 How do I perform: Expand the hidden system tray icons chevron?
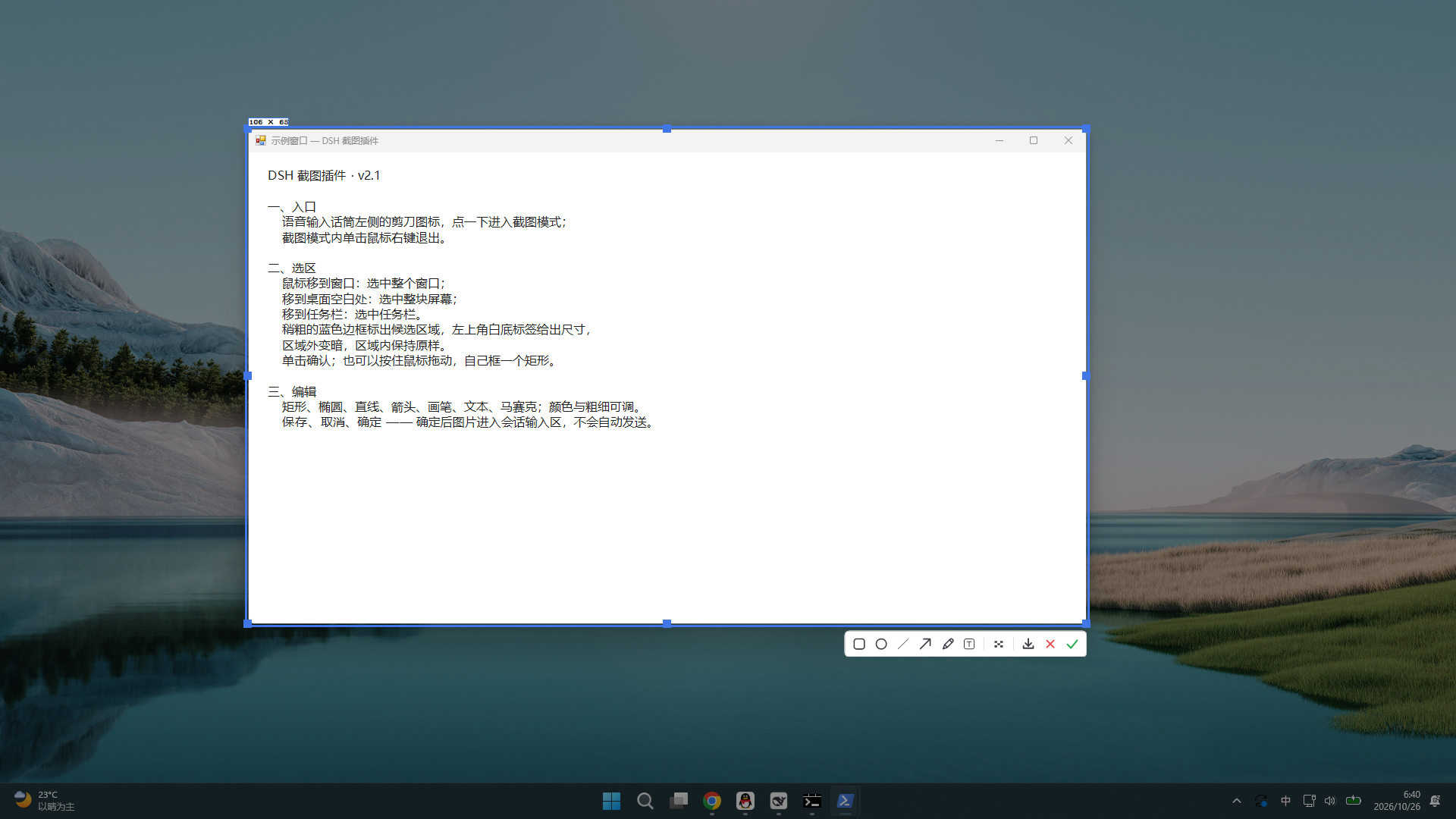click(1237, 801)
